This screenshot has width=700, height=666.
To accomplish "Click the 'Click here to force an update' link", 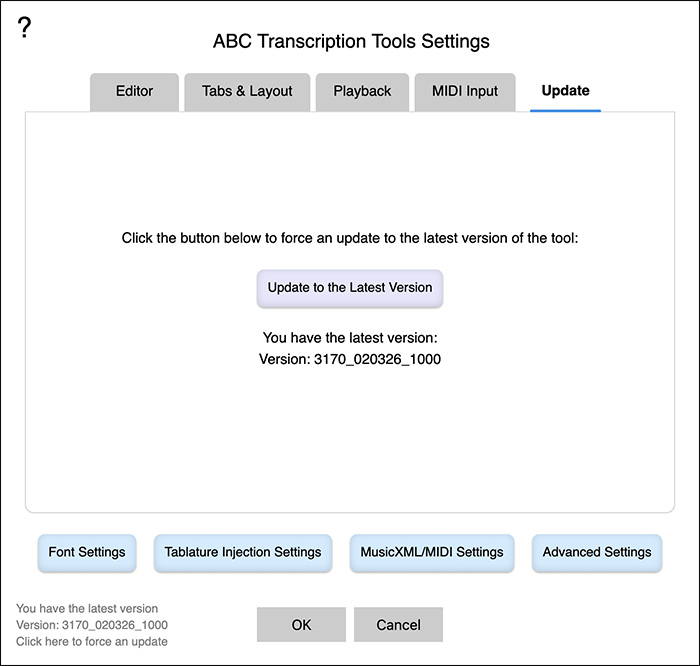I will [92, 641].
